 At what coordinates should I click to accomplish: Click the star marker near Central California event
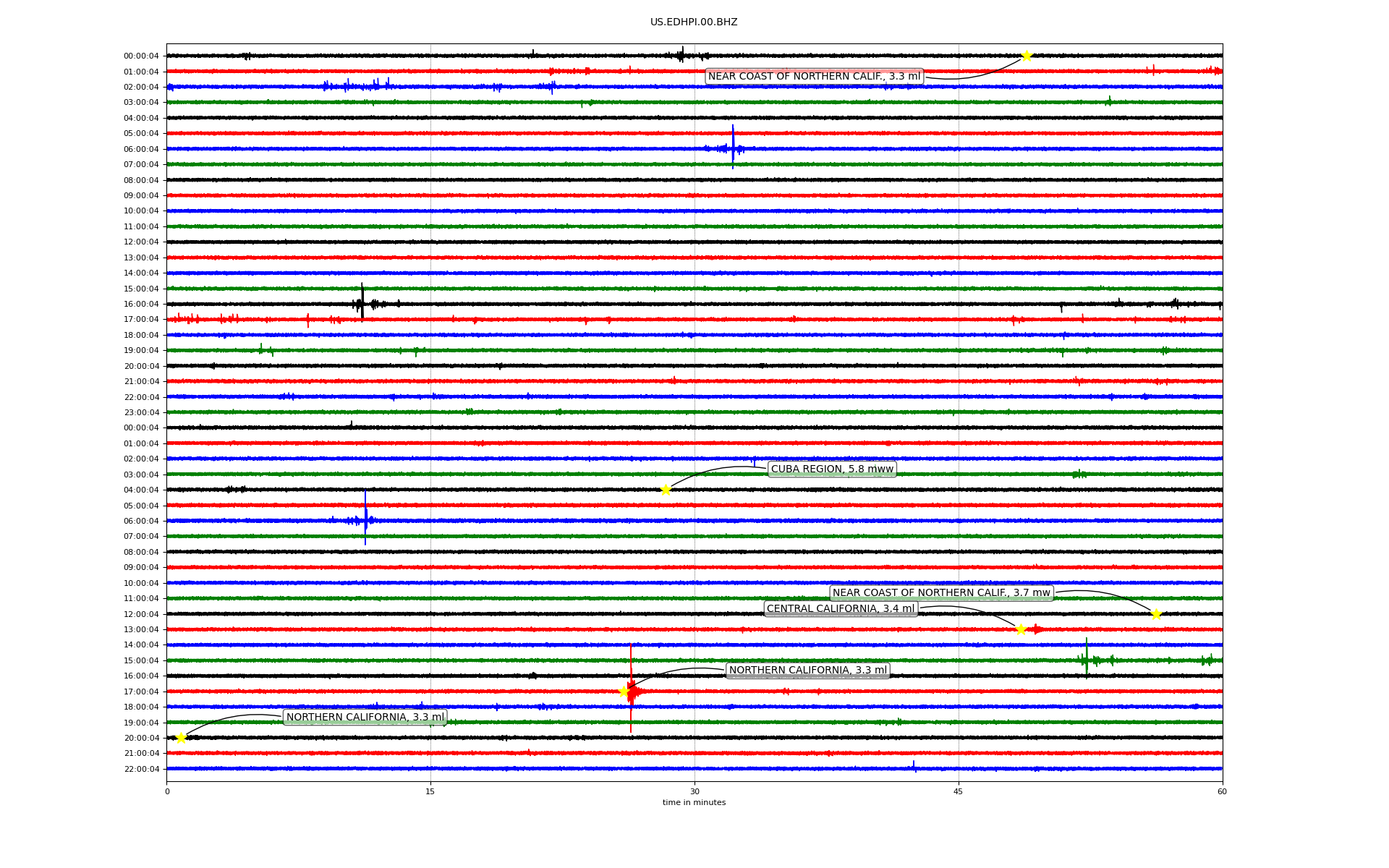pos(1021,629)
